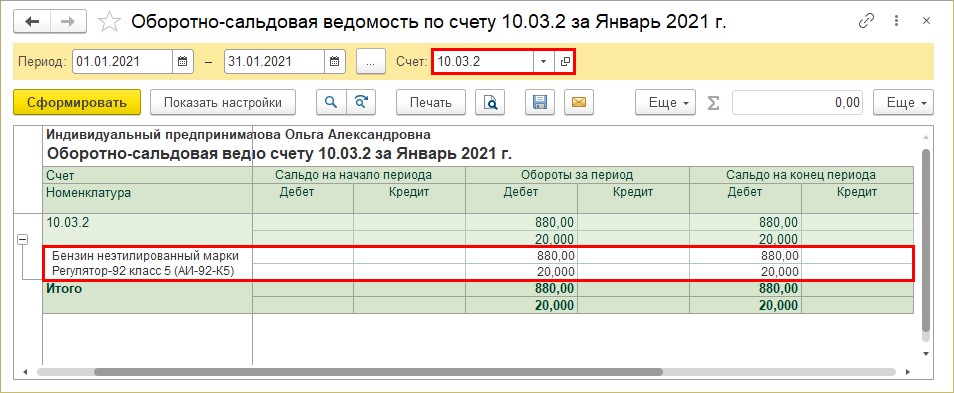The image size is (954, 393).
Task: Click vertical scrollbar up arrow
Action: click(x=925, y=137)
